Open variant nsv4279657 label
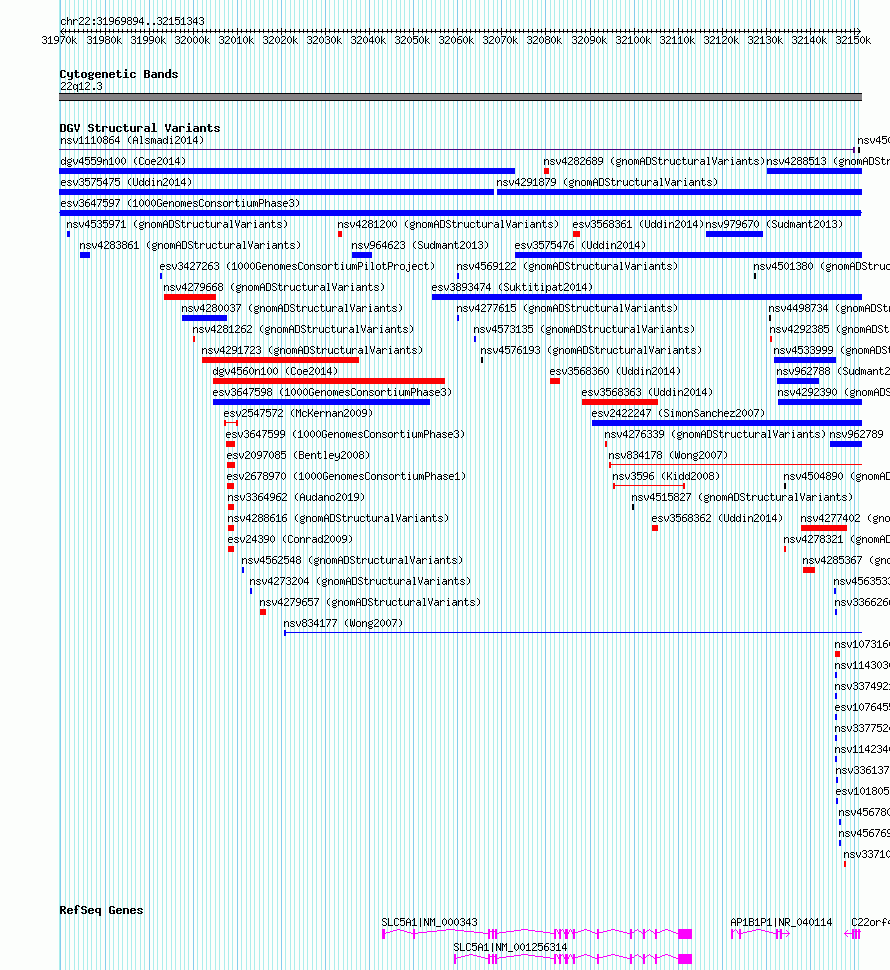The width and height of the screenshot is (890, 970). coord(370,603)
